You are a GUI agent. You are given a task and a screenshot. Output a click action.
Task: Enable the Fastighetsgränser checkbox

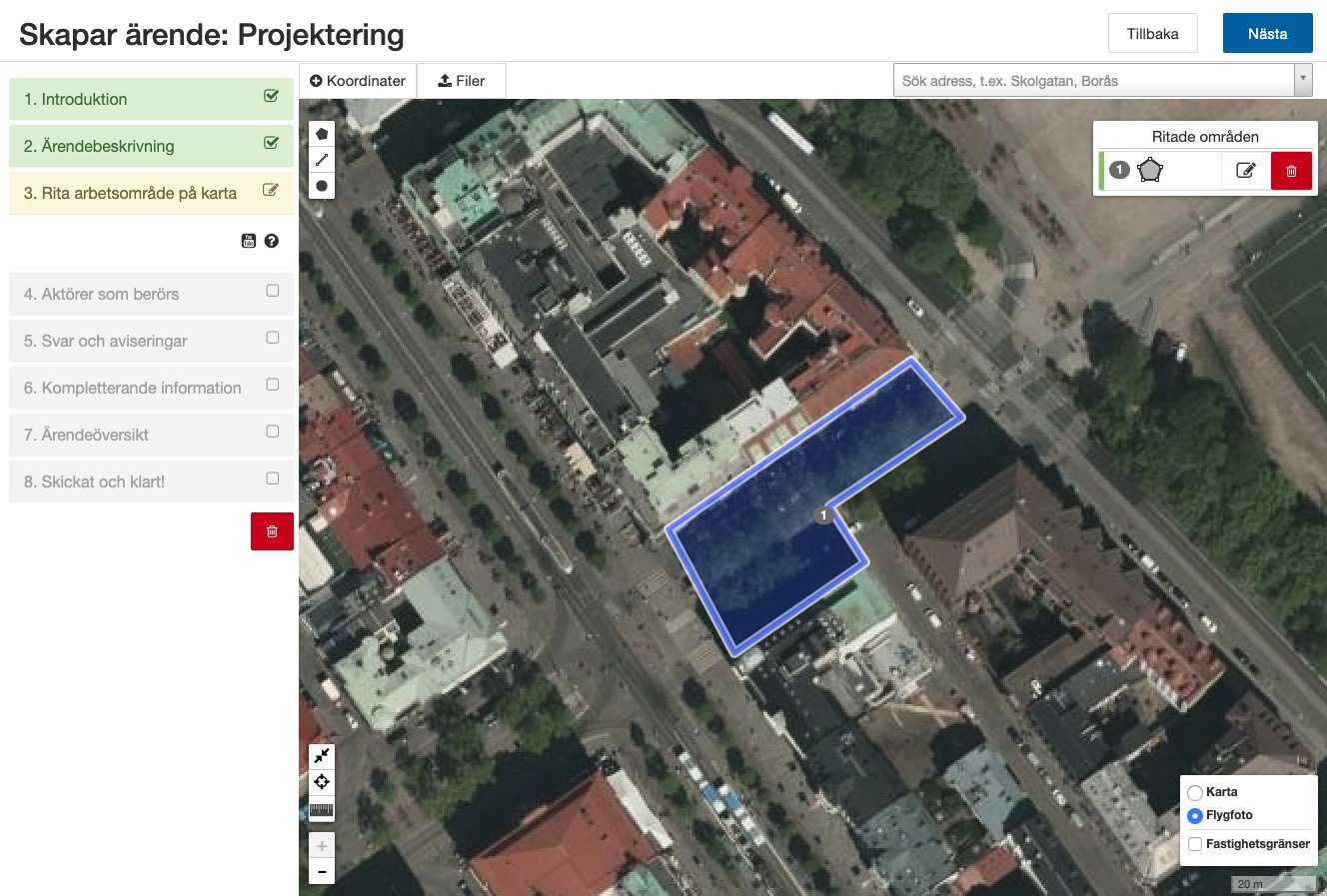[x=1195, y=844]
